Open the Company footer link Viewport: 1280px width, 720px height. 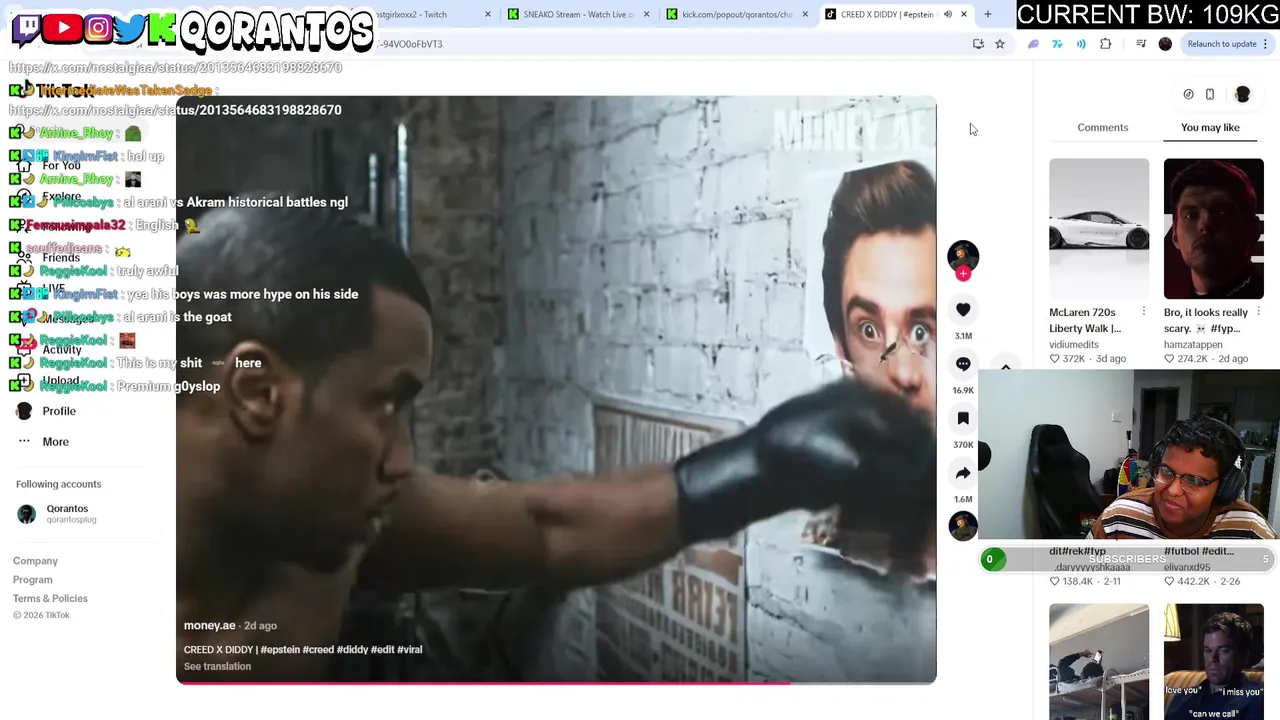click(35, 561)
